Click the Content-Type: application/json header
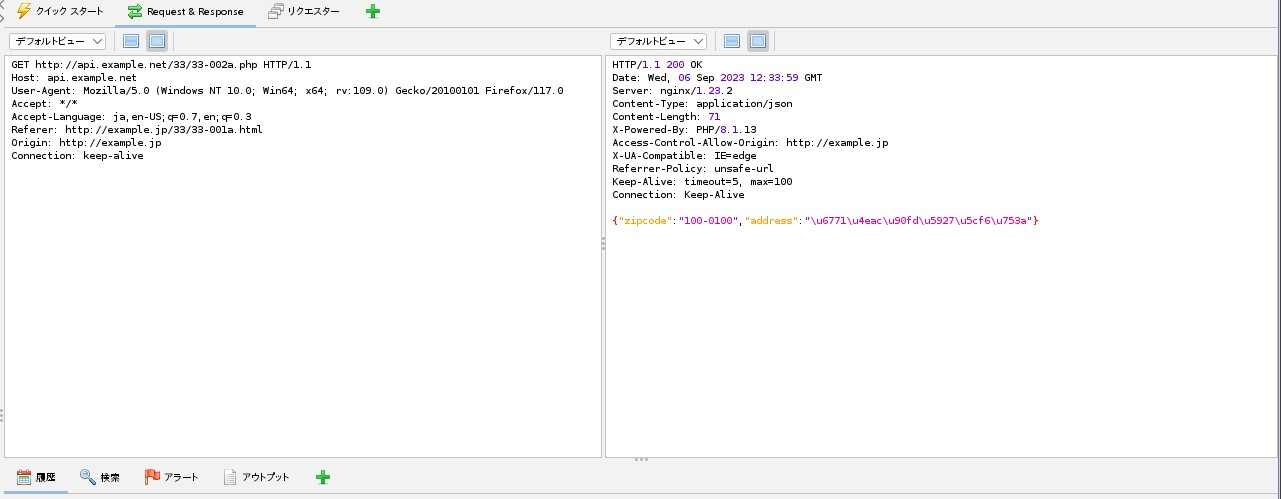The width and height of the screenshot is (1281, 499). pyautogui.click(x=702, y=103)
